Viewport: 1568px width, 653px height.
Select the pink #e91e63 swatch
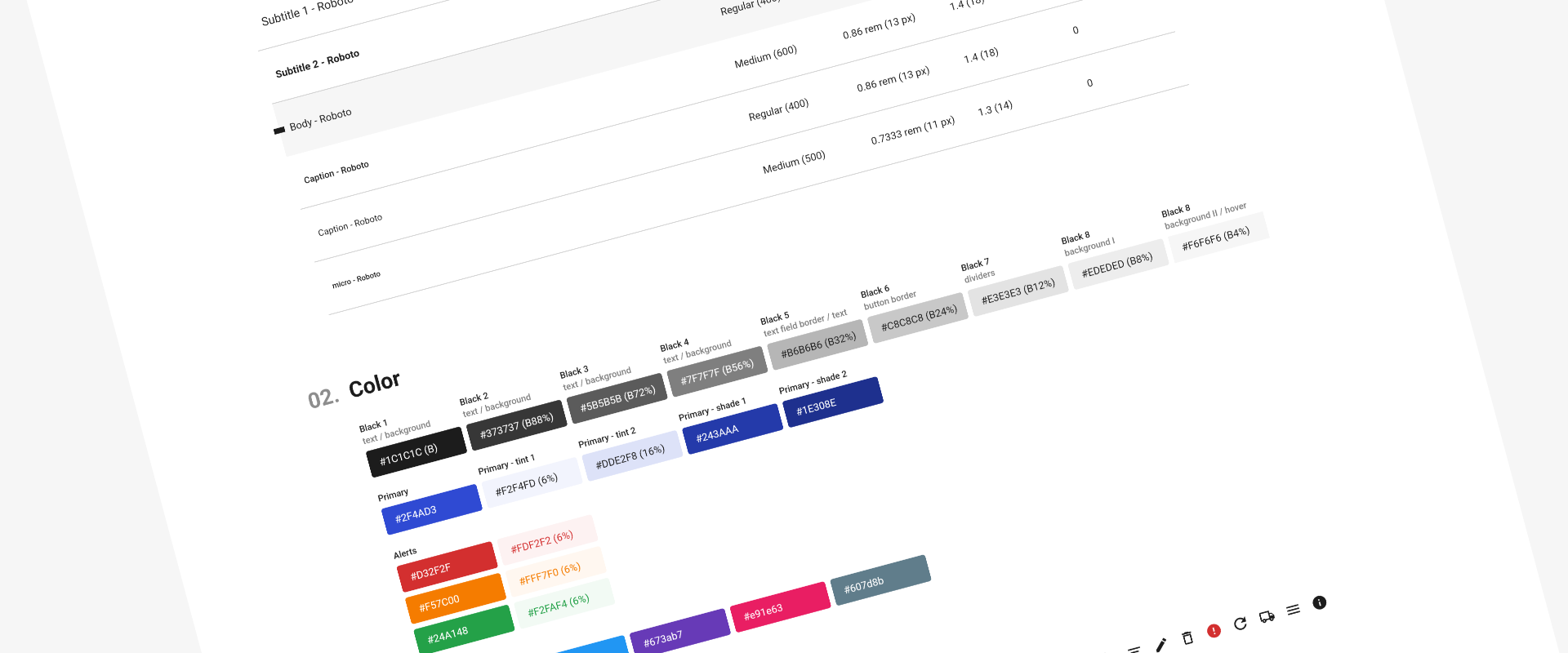coord(779,607)
